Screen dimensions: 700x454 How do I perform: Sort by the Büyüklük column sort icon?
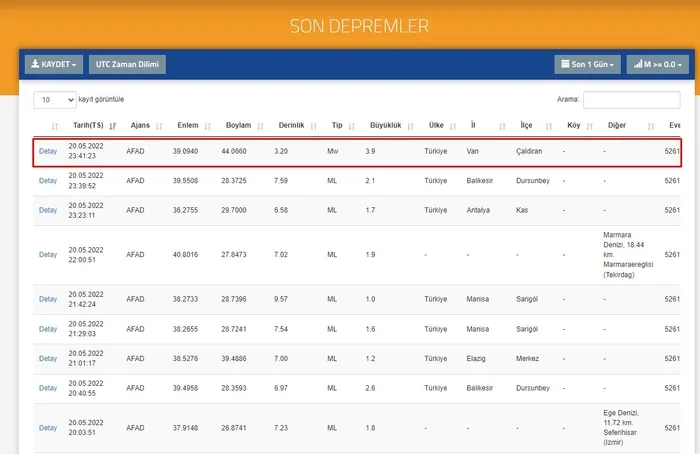[x=411, y=126]
